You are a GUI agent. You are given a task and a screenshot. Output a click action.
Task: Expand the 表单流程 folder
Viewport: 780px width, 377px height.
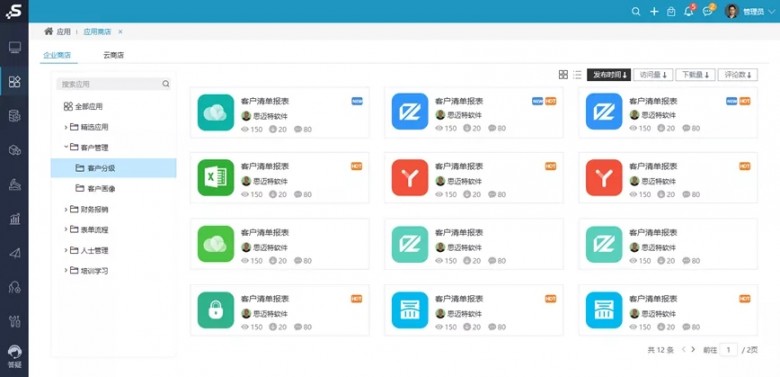click(66, 230)
